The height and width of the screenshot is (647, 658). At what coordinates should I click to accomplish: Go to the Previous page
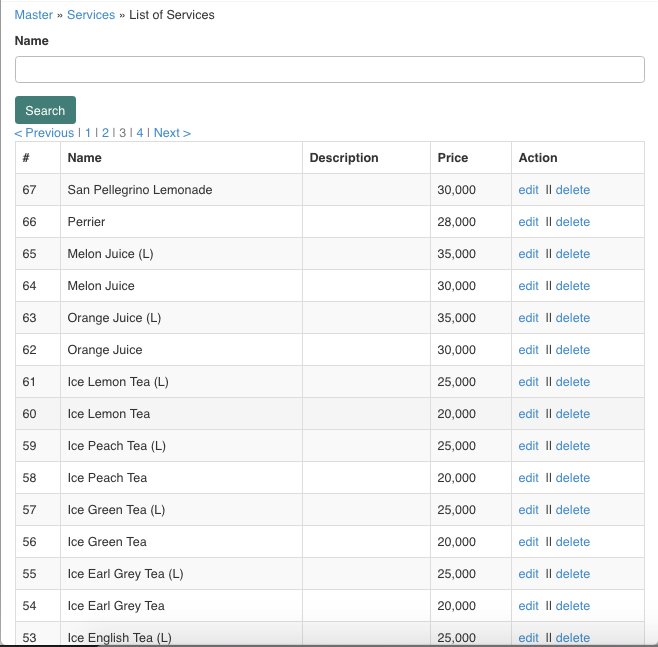pos(44,133)
